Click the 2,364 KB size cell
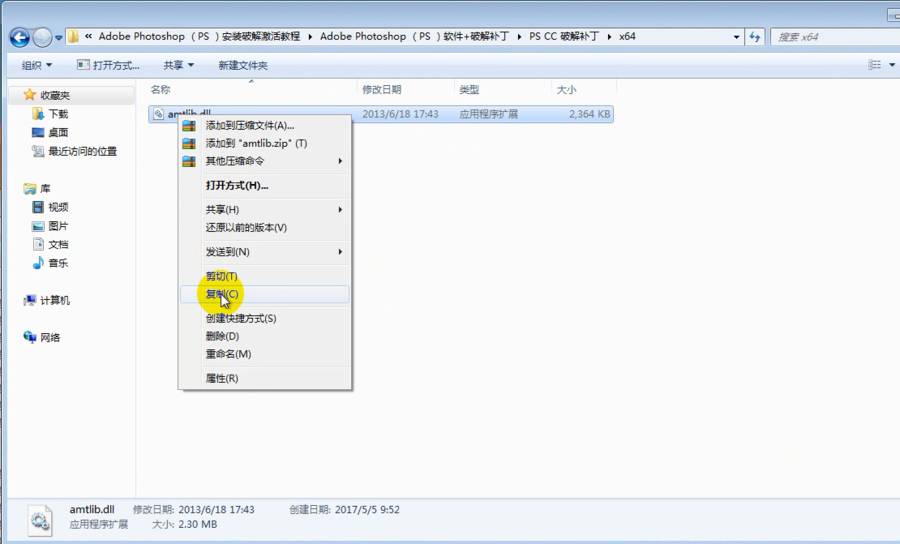The width and height of the screenshot is (900, 544). coord(589,114)
